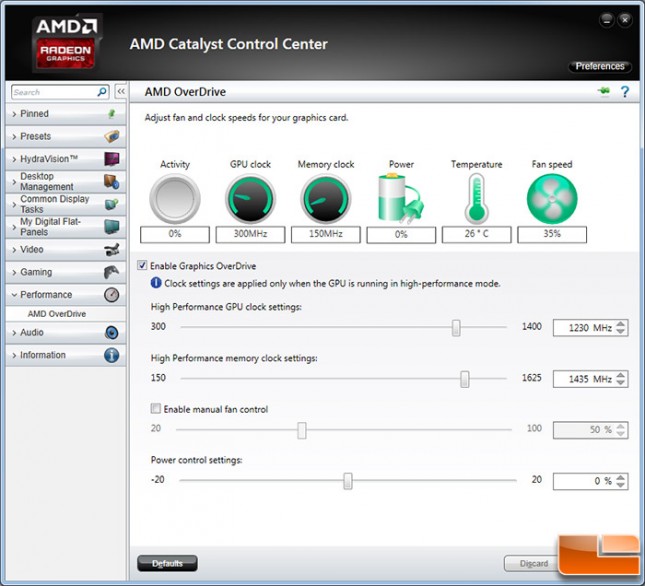Viewport: 645px width, 586px height.
Task: Open the Preferences menu
Action: (600, 66)
